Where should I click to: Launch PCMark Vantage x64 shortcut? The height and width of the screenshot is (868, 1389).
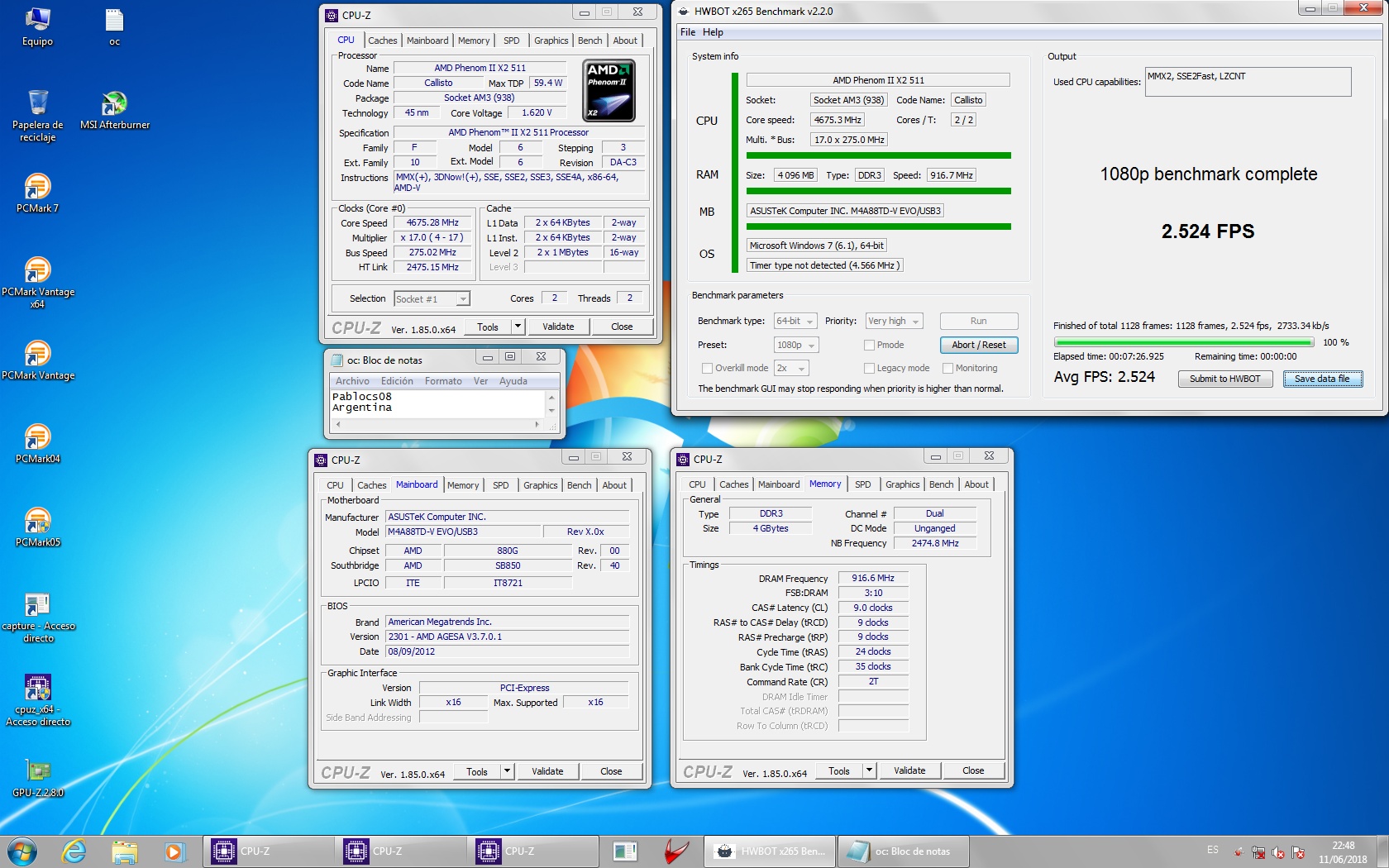point(37,283)
